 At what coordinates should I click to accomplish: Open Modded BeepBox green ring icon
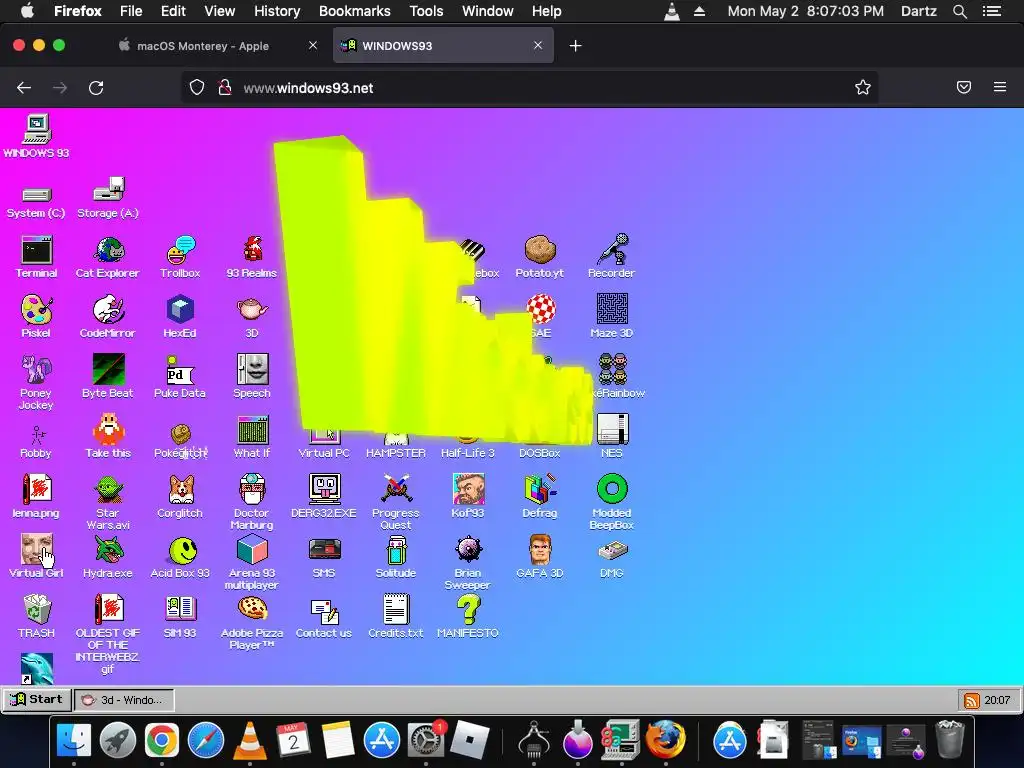(612, 489)
